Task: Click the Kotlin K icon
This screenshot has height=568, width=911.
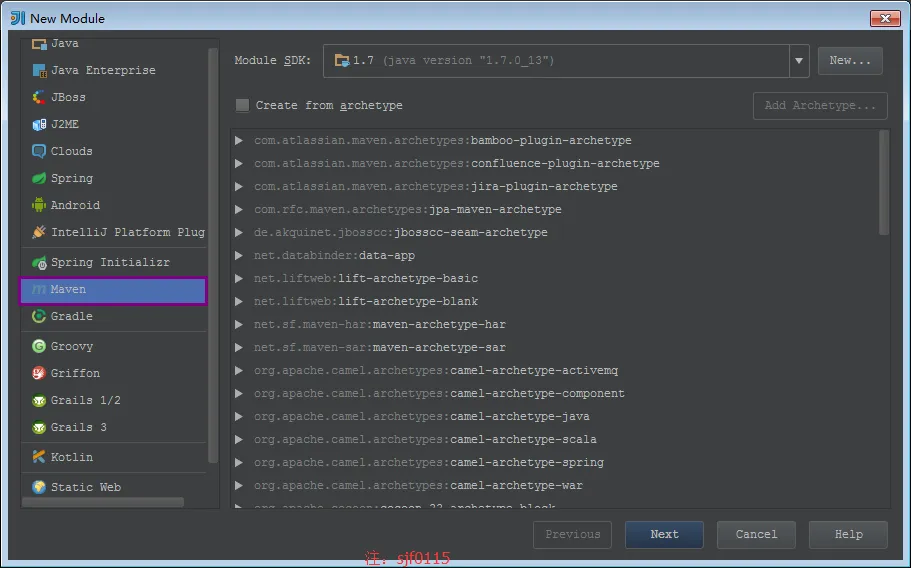Action: (39, 457)
